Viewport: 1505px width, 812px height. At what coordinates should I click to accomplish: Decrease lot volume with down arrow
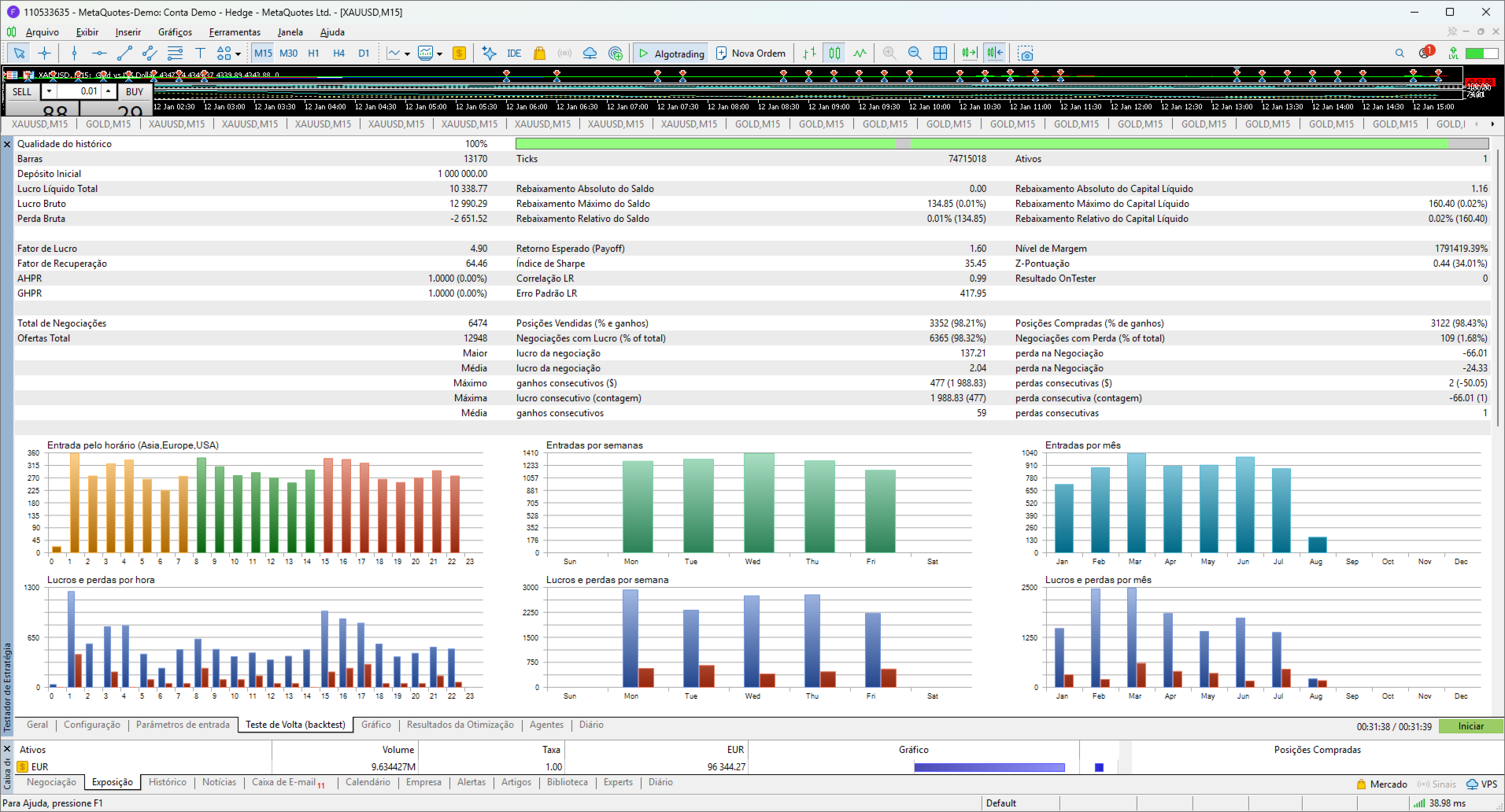tap(49, 91)
